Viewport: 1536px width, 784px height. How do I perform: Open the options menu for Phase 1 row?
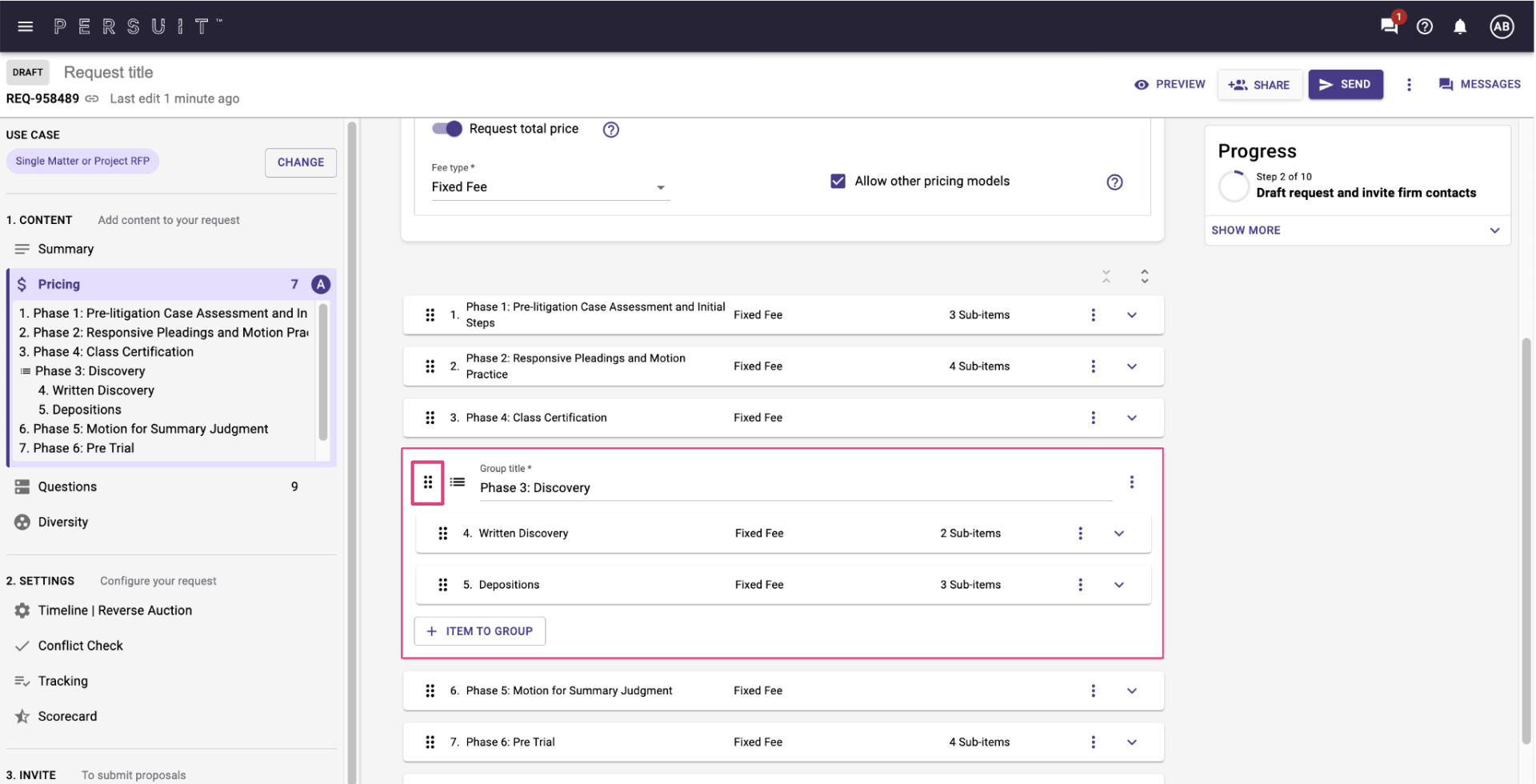pos(1094,315)
